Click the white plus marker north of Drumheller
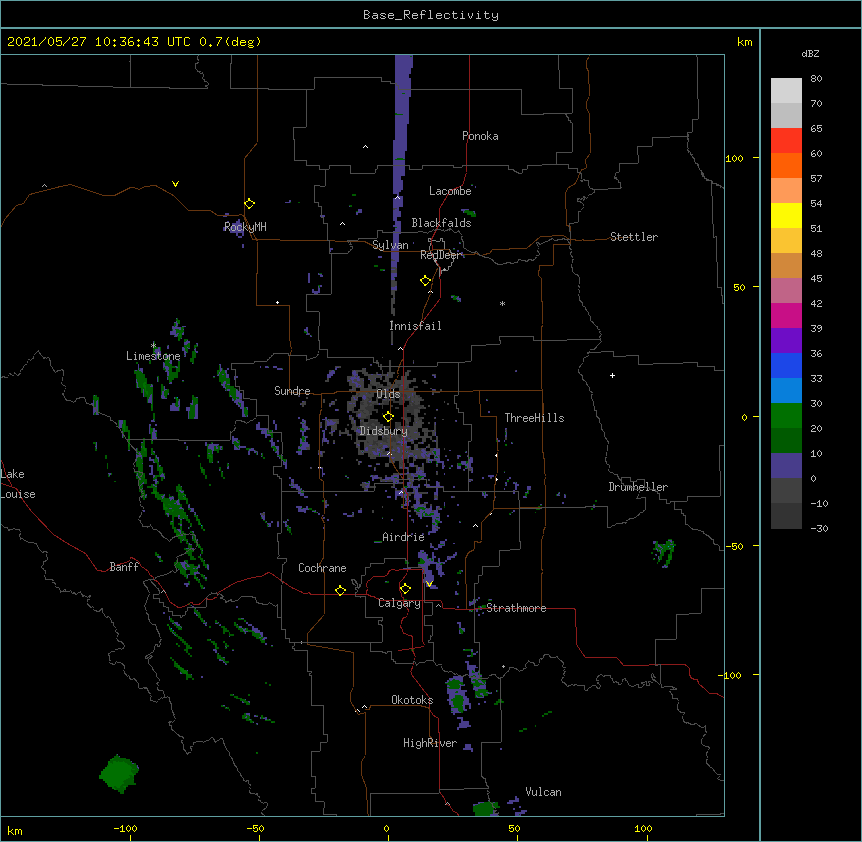Image resolution: width=862 pixels, height=842 pixels. (612, 375)
